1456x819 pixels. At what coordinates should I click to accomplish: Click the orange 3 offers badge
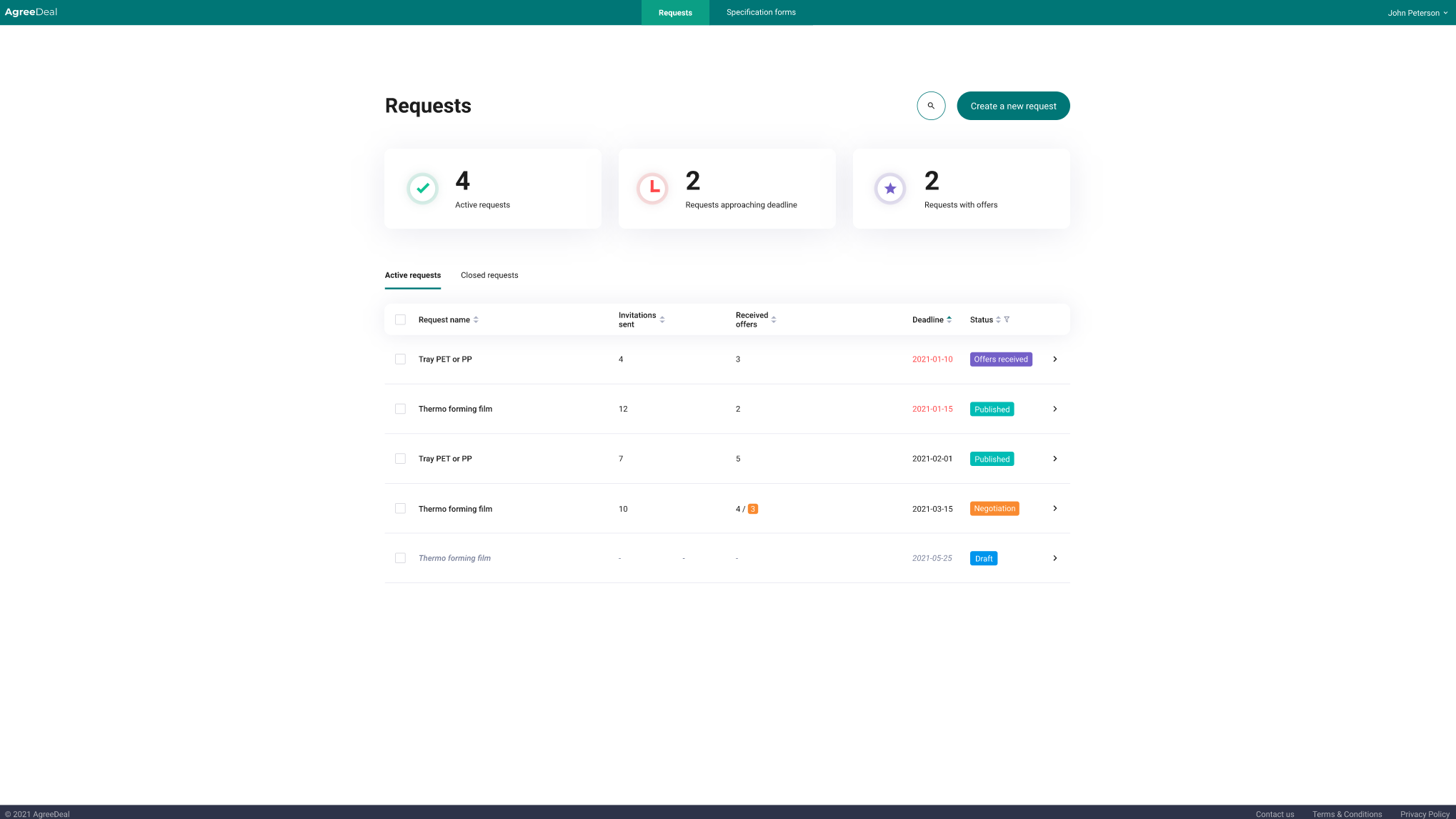click(752, 509)
